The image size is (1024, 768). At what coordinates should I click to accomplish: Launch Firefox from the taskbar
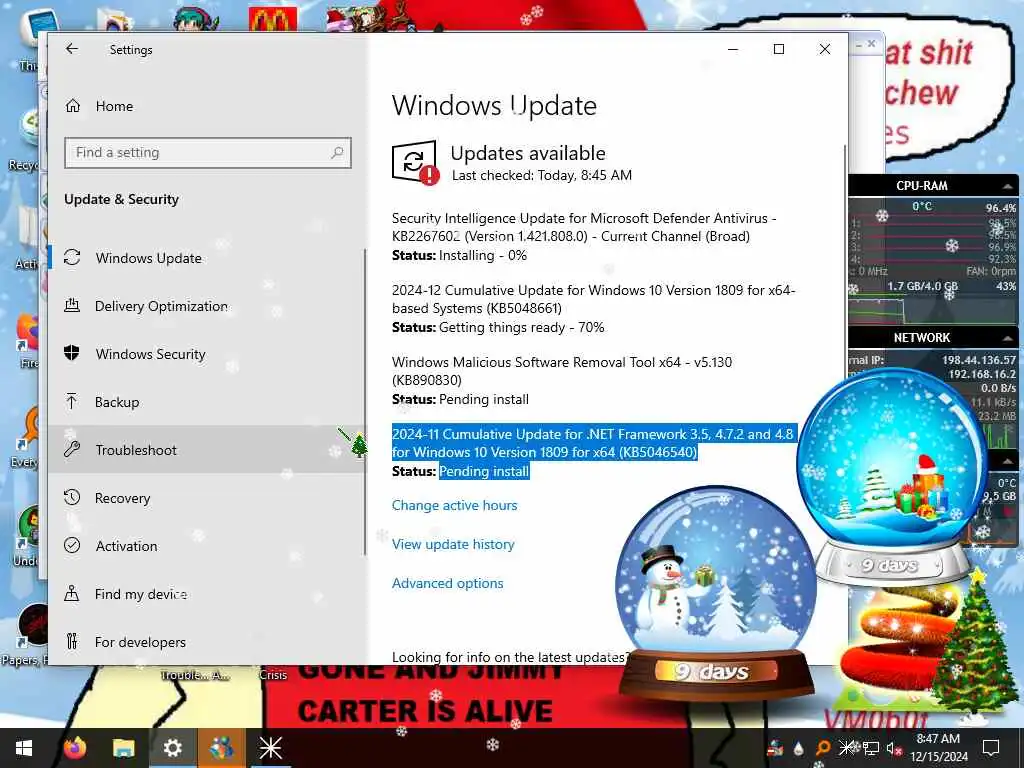pos(75,748)
